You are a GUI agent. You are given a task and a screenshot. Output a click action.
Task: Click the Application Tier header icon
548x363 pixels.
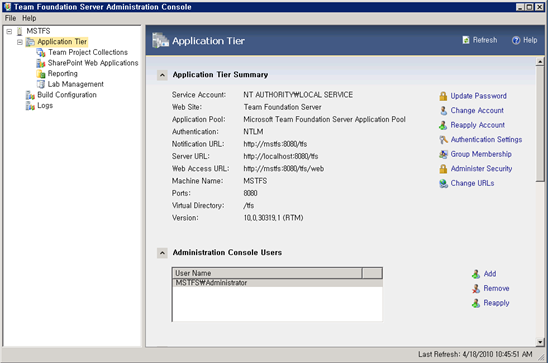[x=160, y=41]
